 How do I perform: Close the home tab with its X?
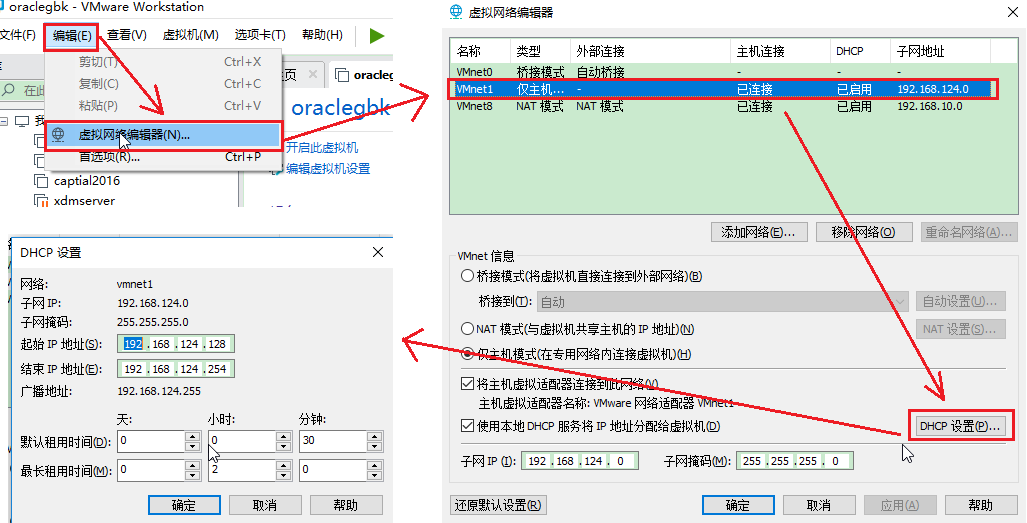(x=312, y=74)
